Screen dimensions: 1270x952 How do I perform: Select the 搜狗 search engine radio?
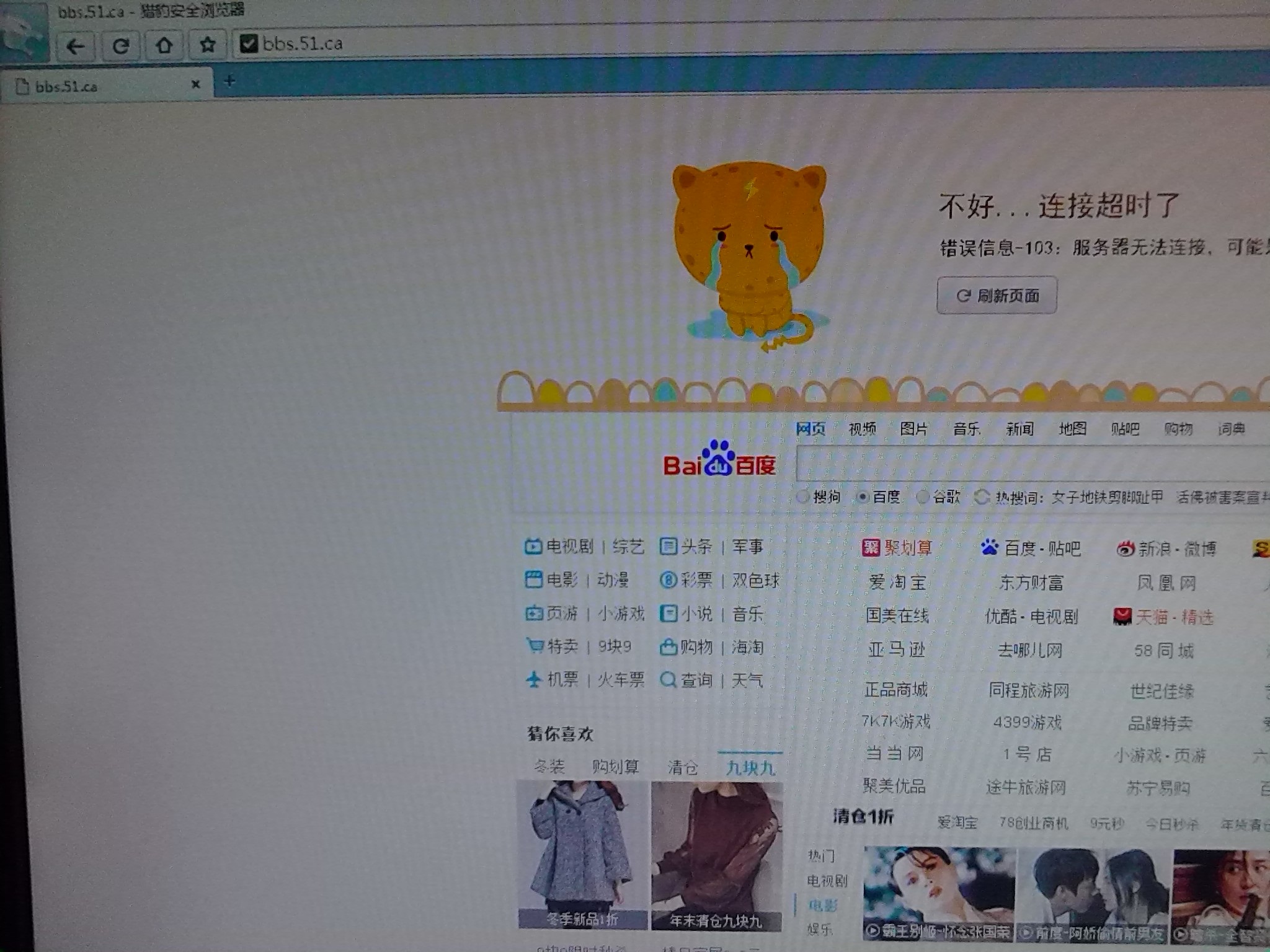point(803,496)
